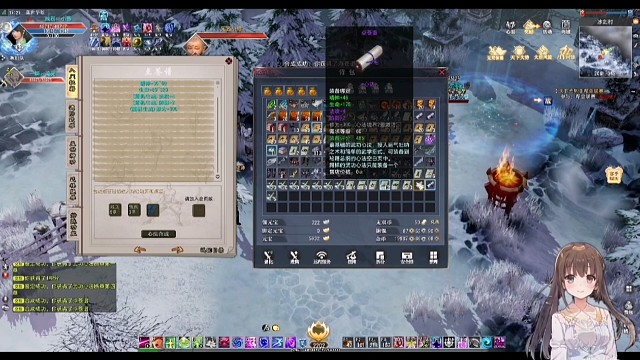Click the 冰皇村 minimap
The height and width of the screenshot is (360, 640).
pyautogui.click(x=605, y=51)
